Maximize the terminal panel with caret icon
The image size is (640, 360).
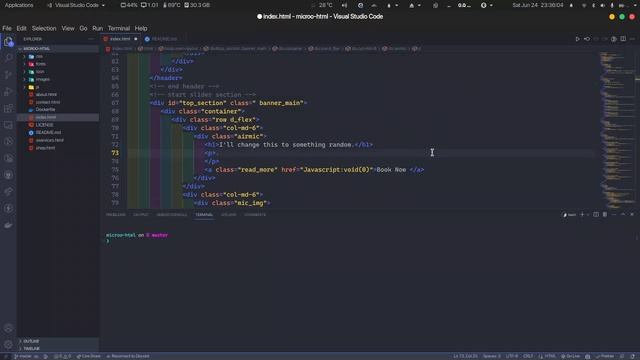tap(623, 215)
